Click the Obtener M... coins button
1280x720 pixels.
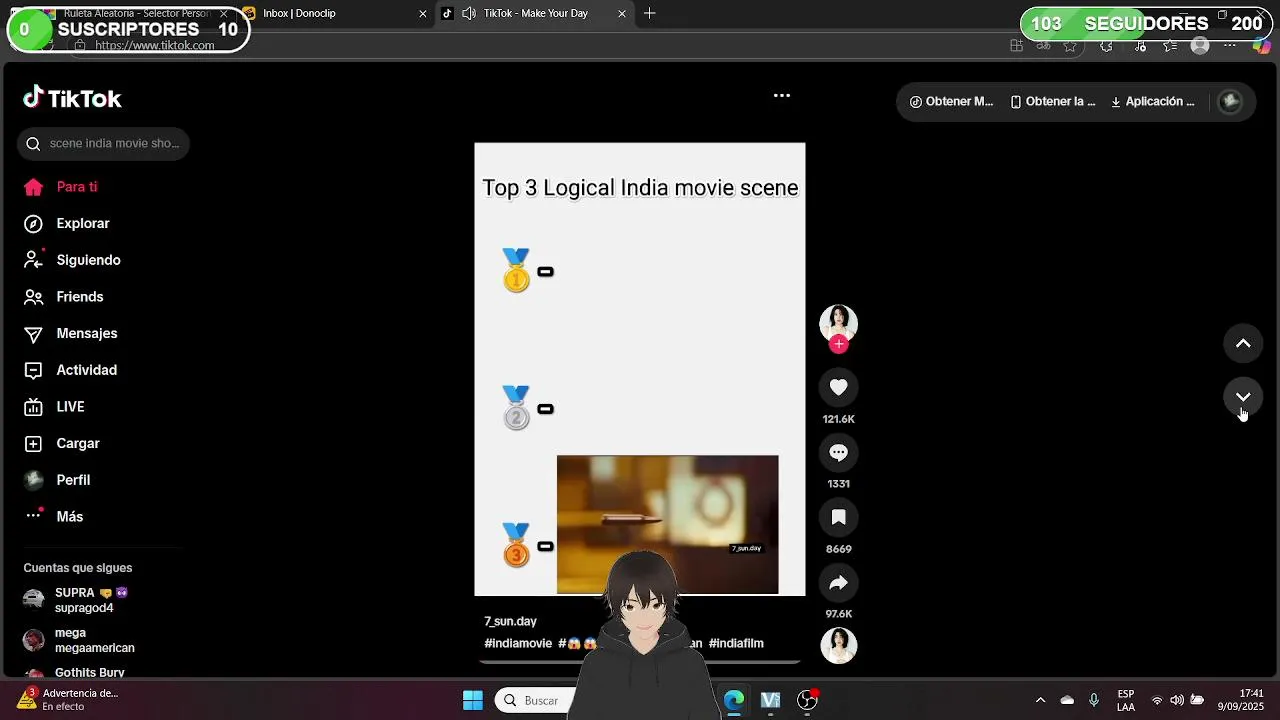point(951,101)
